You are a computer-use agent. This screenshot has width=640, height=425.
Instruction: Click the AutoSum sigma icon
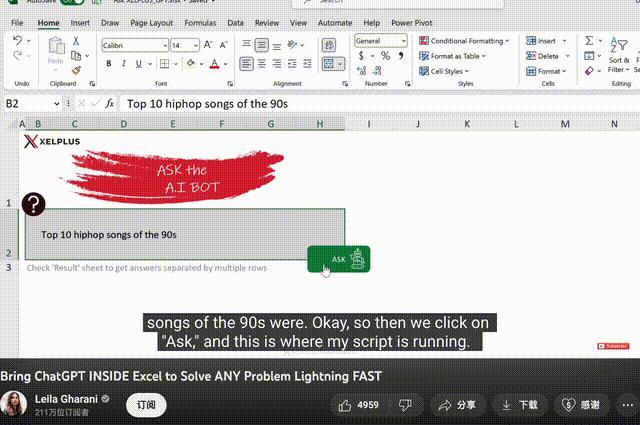(x=589, y=40)
